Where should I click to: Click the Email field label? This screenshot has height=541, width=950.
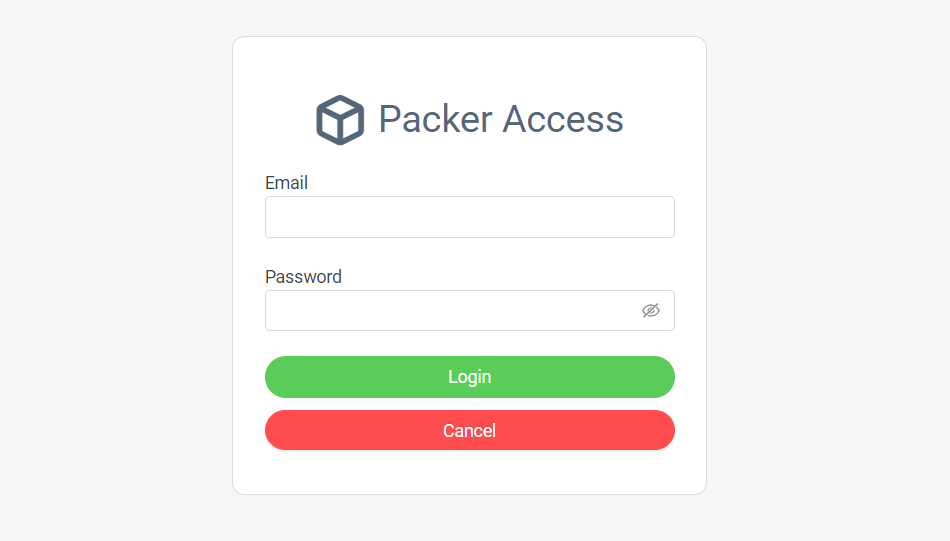[x=286, y=183]
